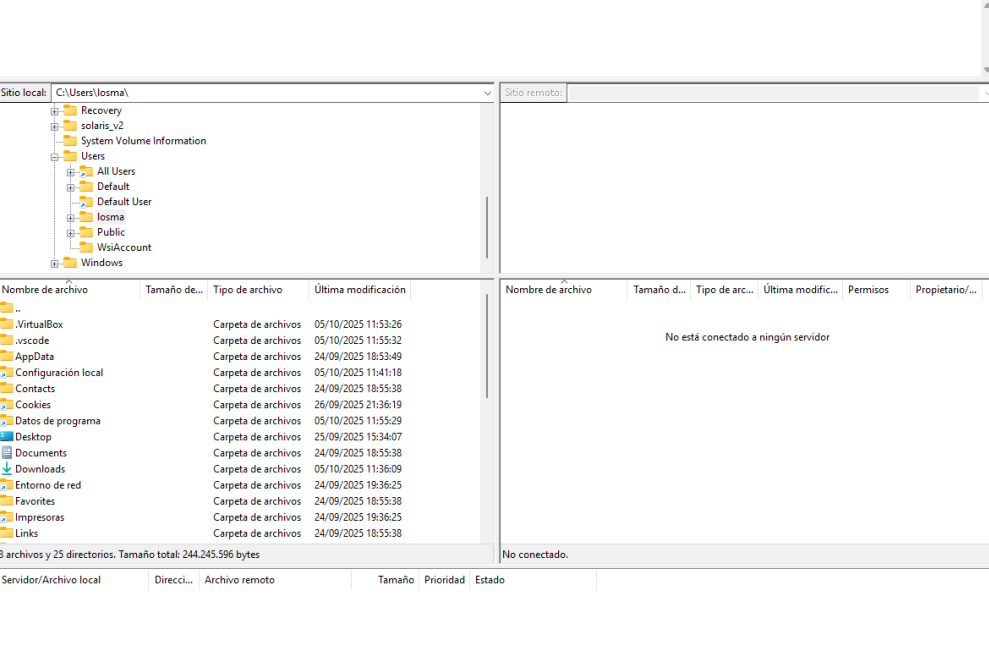Click the remote Permisos column header
Image resolution: width=989 pixels, height=649 pixels.
868,290
